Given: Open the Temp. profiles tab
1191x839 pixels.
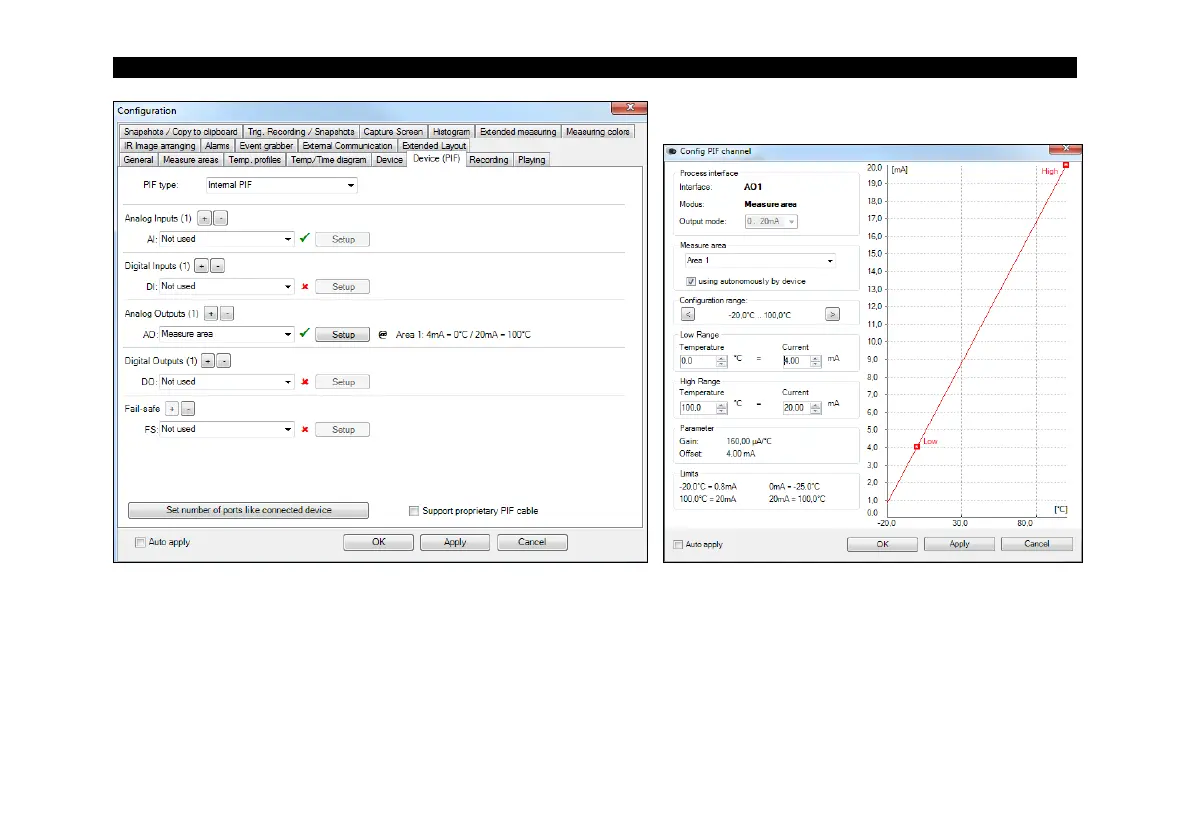Looking at the screenshot, I should pyautogui.click(x=254, y=160).
